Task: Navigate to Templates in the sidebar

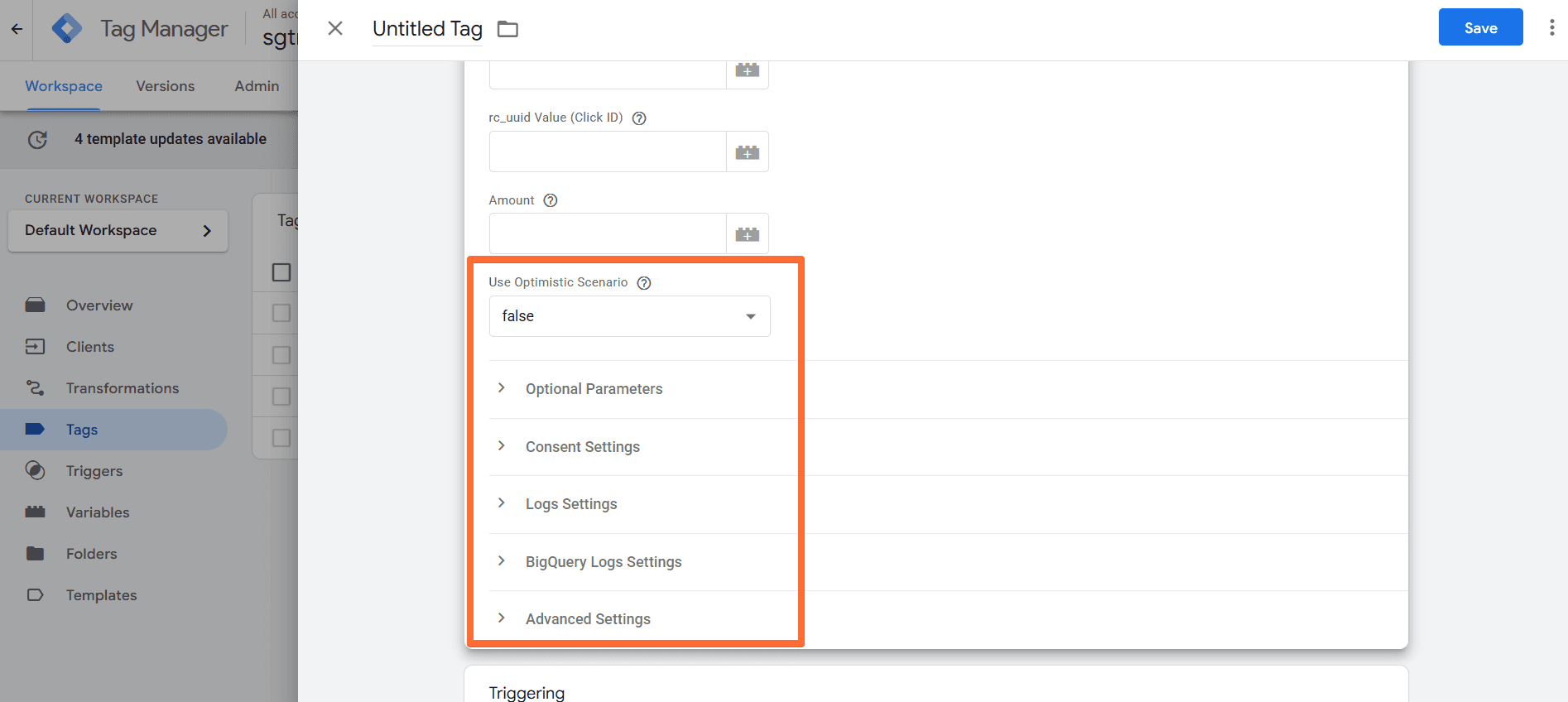Action: (101, 594)
